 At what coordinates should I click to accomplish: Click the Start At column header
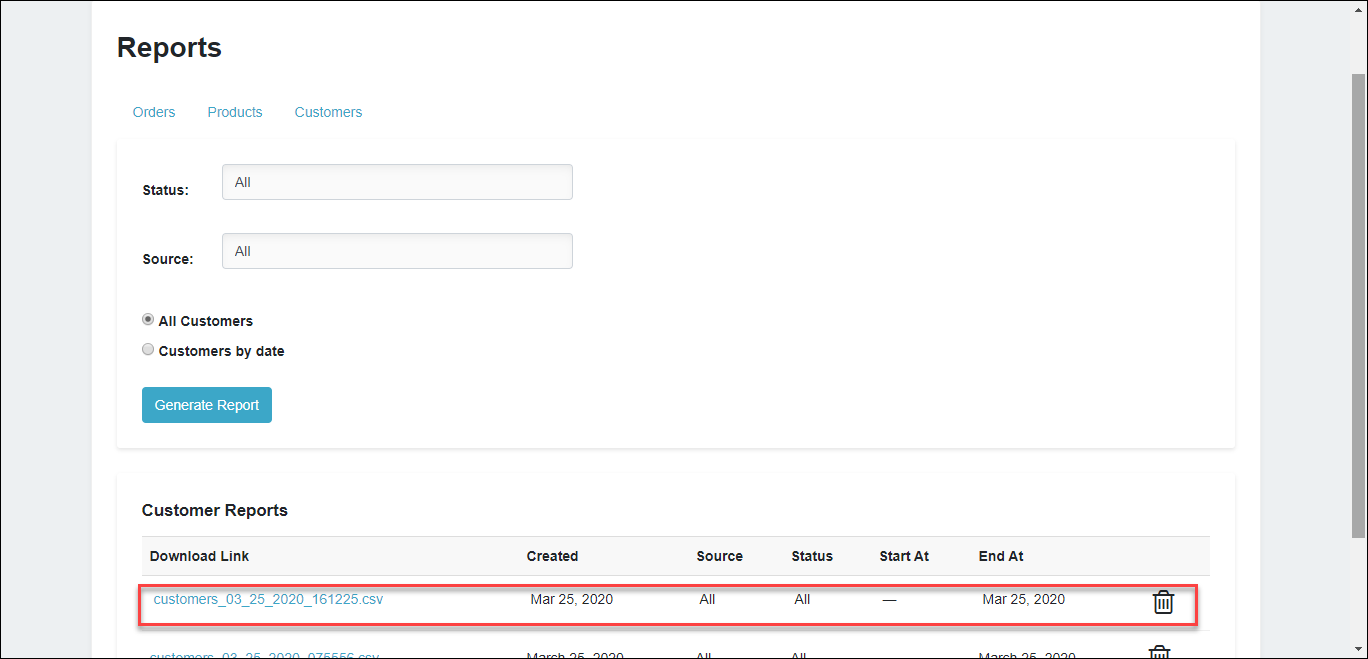(x=904, y=556)
